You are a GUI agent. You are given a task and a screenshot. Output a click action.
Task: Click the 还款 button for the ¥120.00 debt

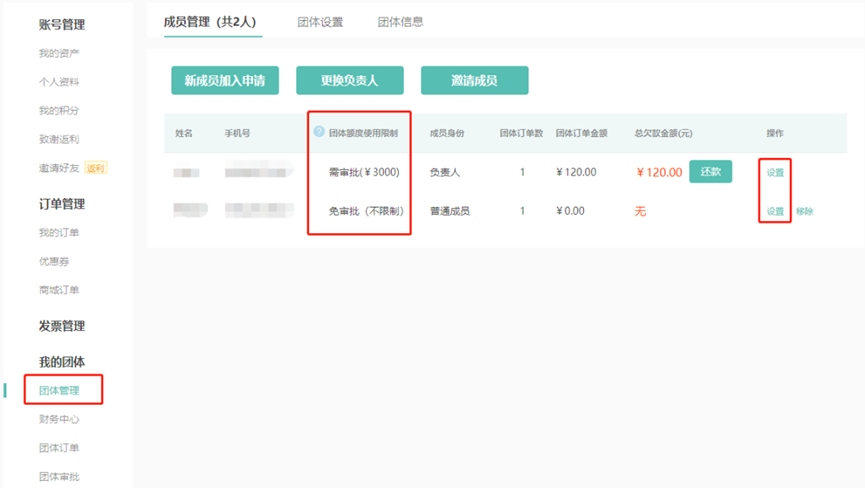[x=710, y=172]
